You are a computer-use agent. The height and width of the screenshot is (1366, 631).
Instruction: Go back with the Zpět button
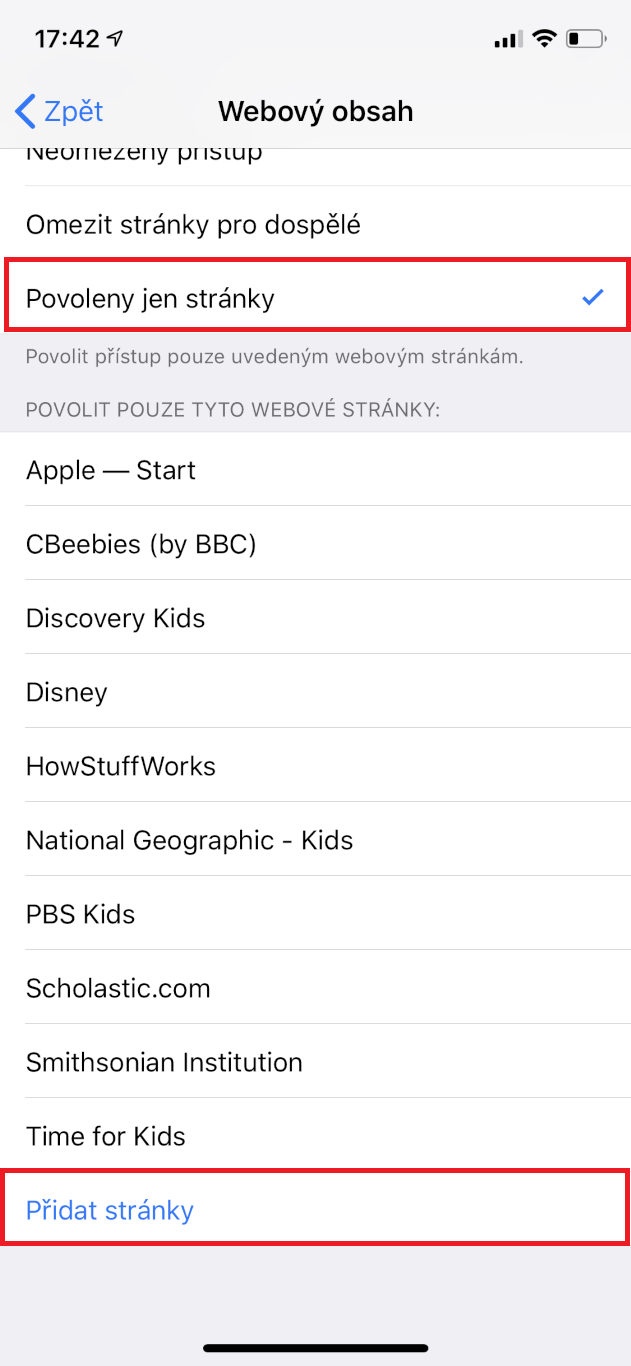click(60, 111)
